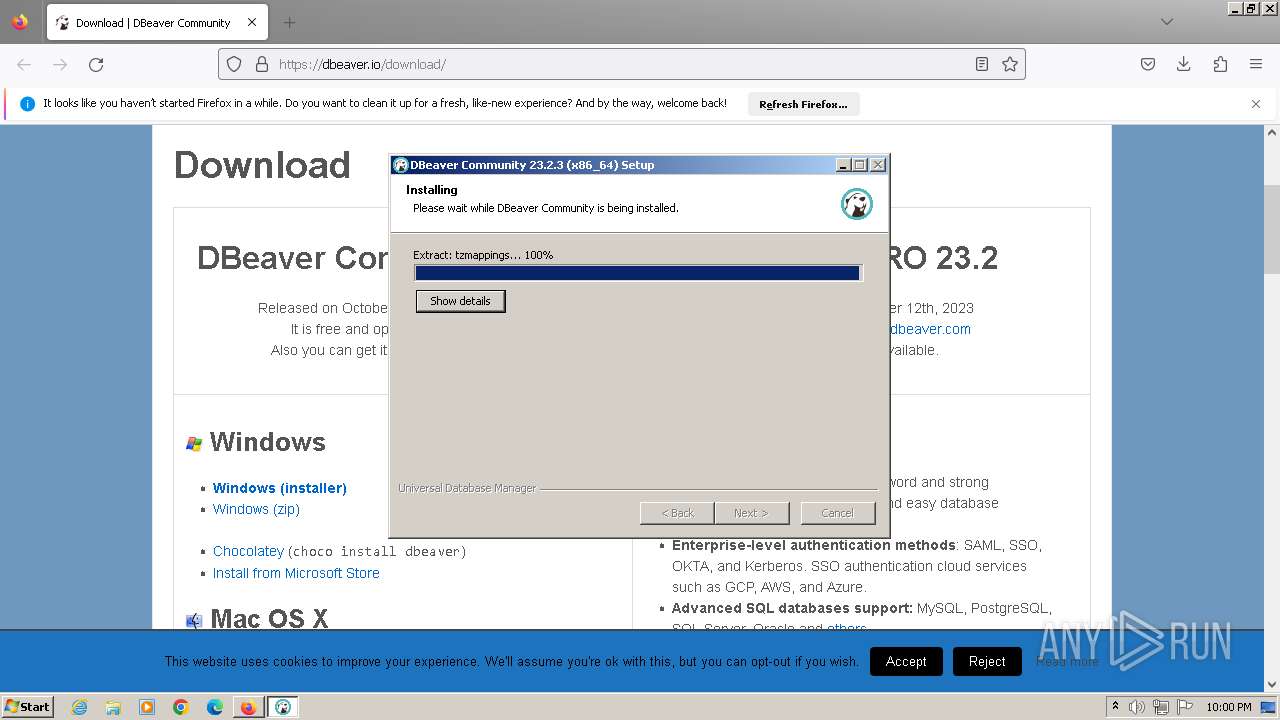Launch Microsoft Edge from the taskbar

pos(215,707)
